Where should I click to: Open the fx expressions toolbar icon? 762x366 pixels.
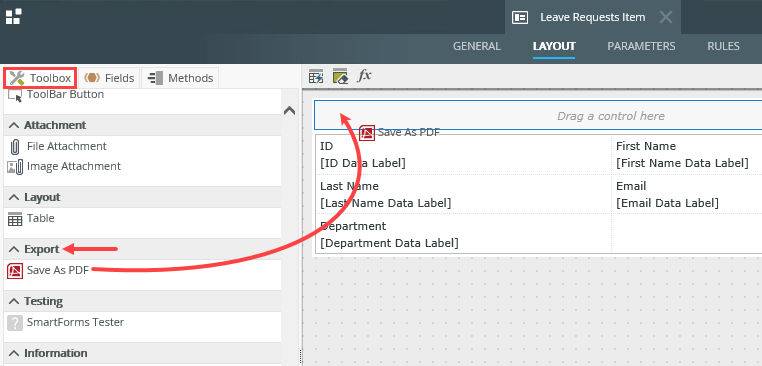point(364,76)
